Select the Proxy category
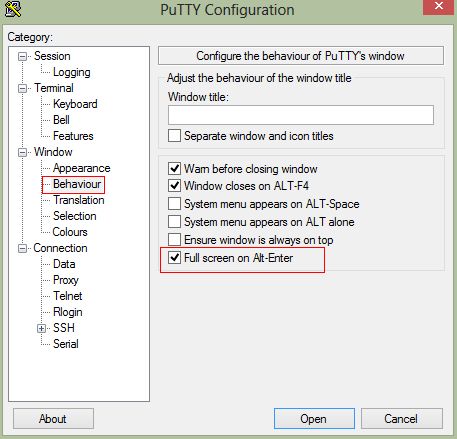 pos(66,280)
